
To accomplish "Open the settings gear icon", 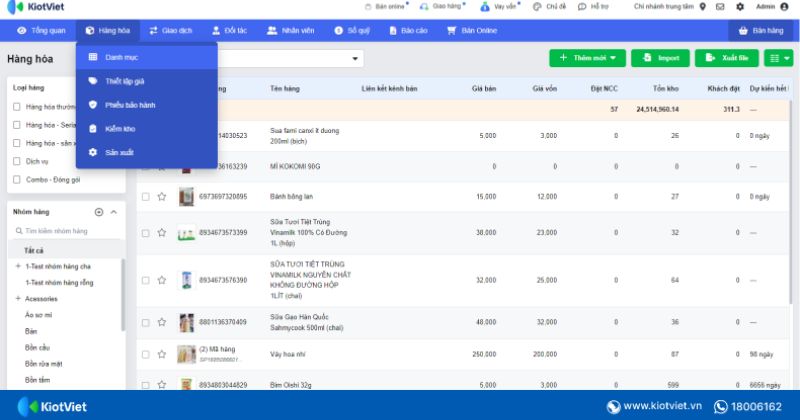I will pyautogui.click(x=740, y=7).
